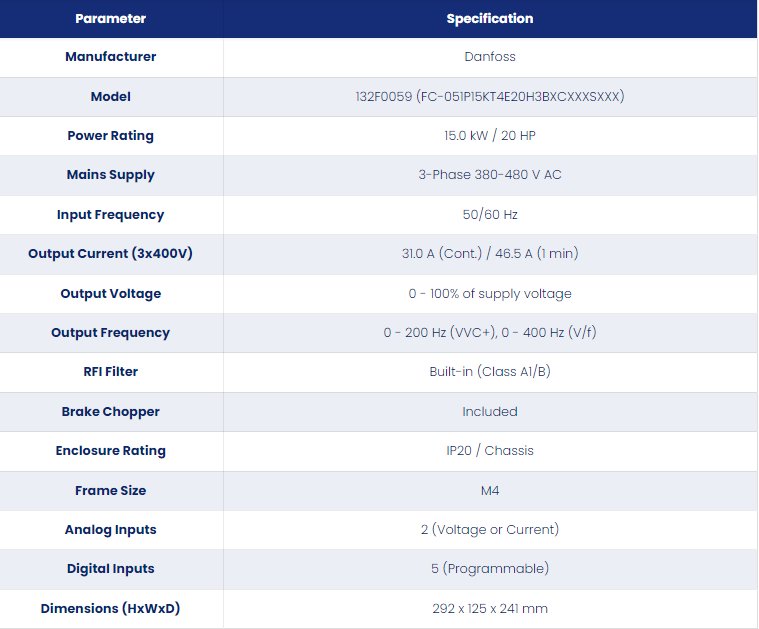Screen dimensions: 759x629
Task: Click the '5 (Programmable)' value
Action: [x=489, y=568]
